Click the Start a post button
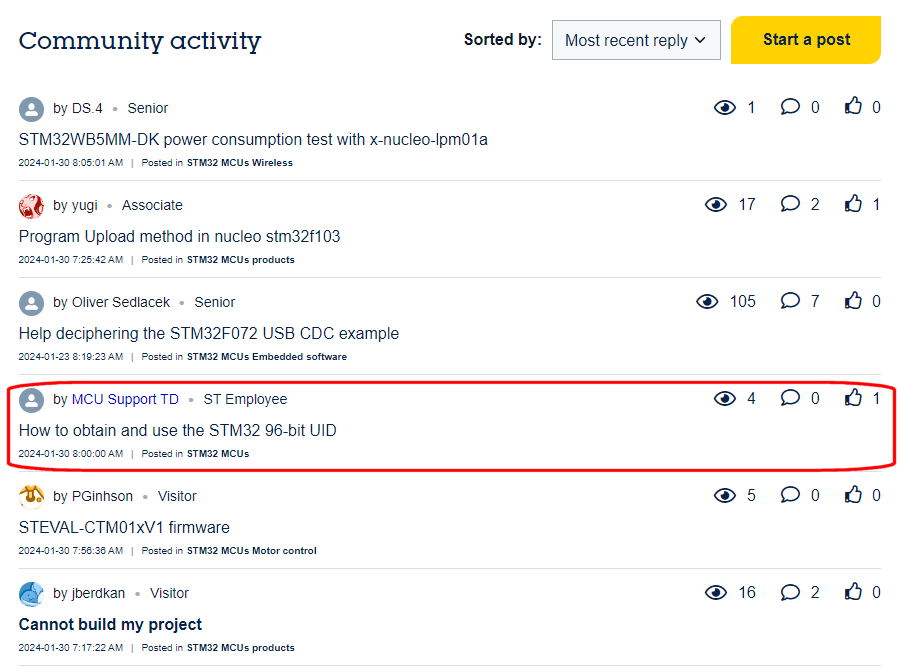 point(805,40)
